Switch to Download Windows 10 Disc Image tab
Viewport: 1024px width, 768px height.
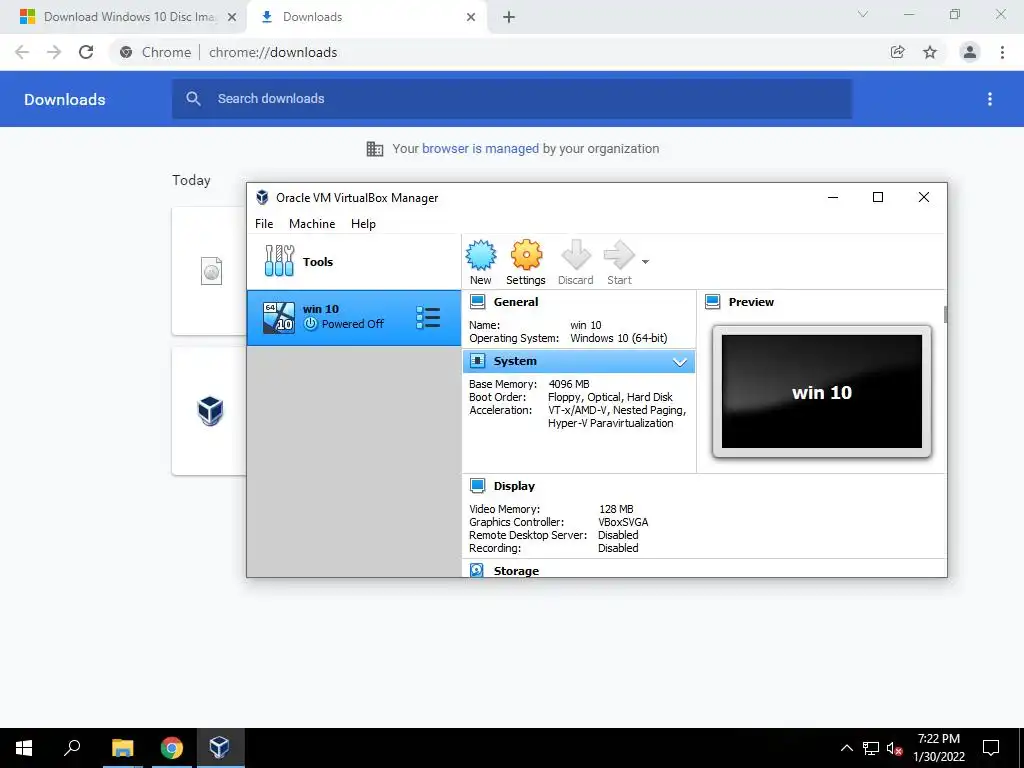123,17
